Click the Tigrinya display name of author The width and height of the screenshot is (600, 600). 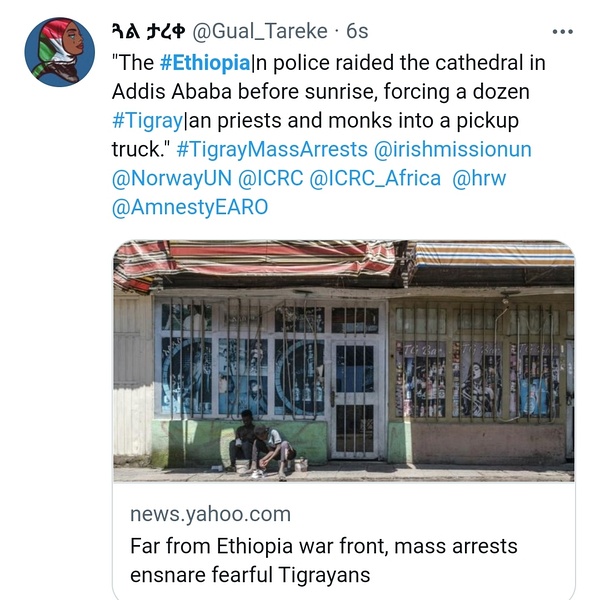click(x=148, y=31)
